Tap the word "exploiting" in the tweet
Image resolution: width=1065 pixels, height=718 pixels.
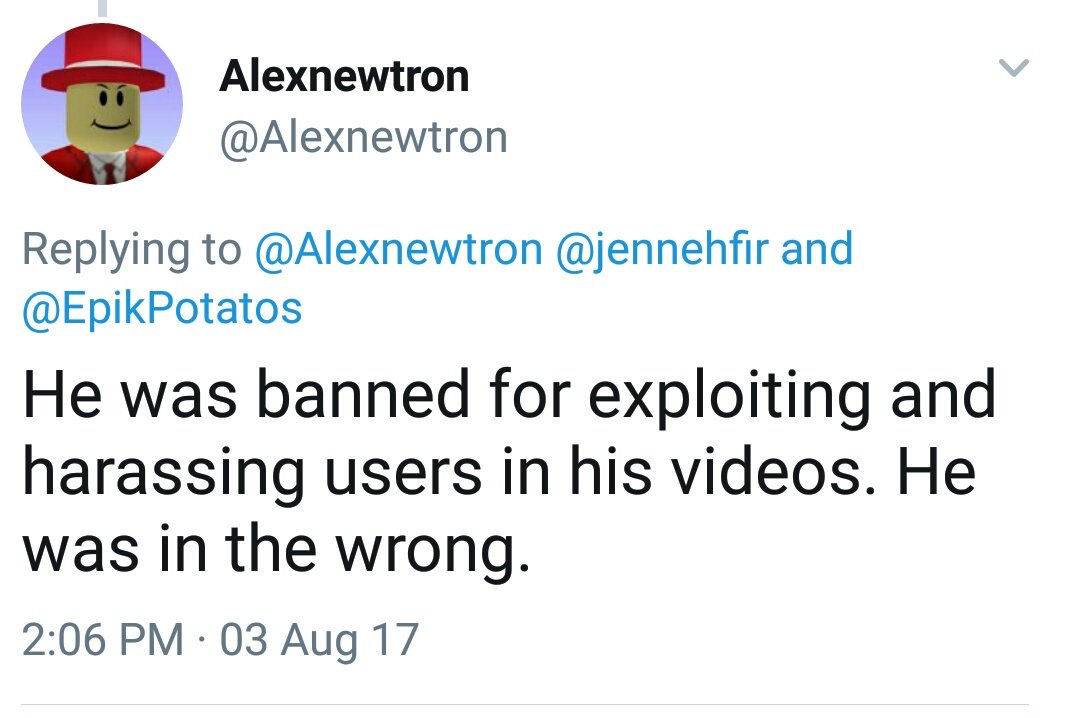[x=729, y=398]
